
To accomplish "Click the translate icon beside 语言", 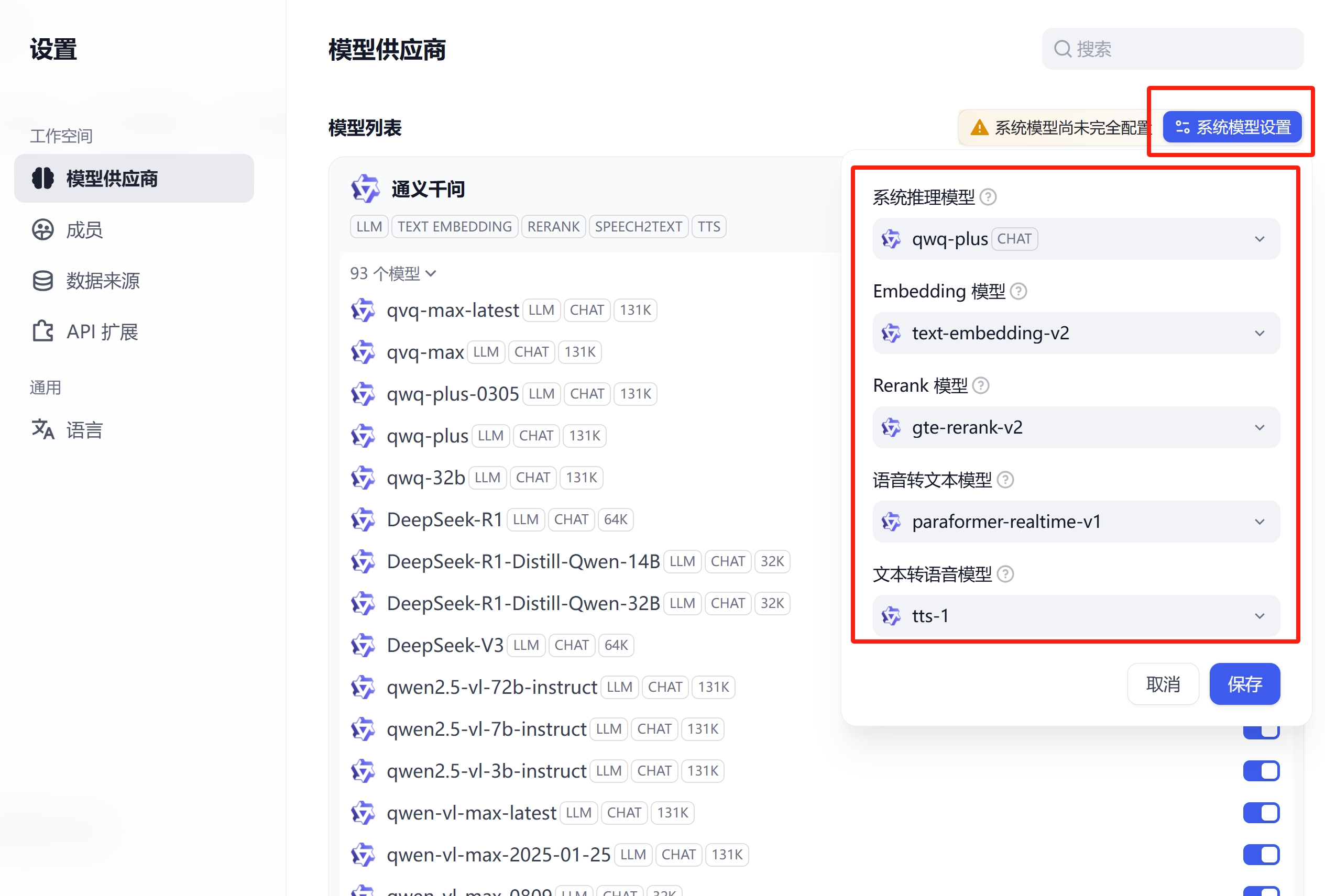I will 43,429.
